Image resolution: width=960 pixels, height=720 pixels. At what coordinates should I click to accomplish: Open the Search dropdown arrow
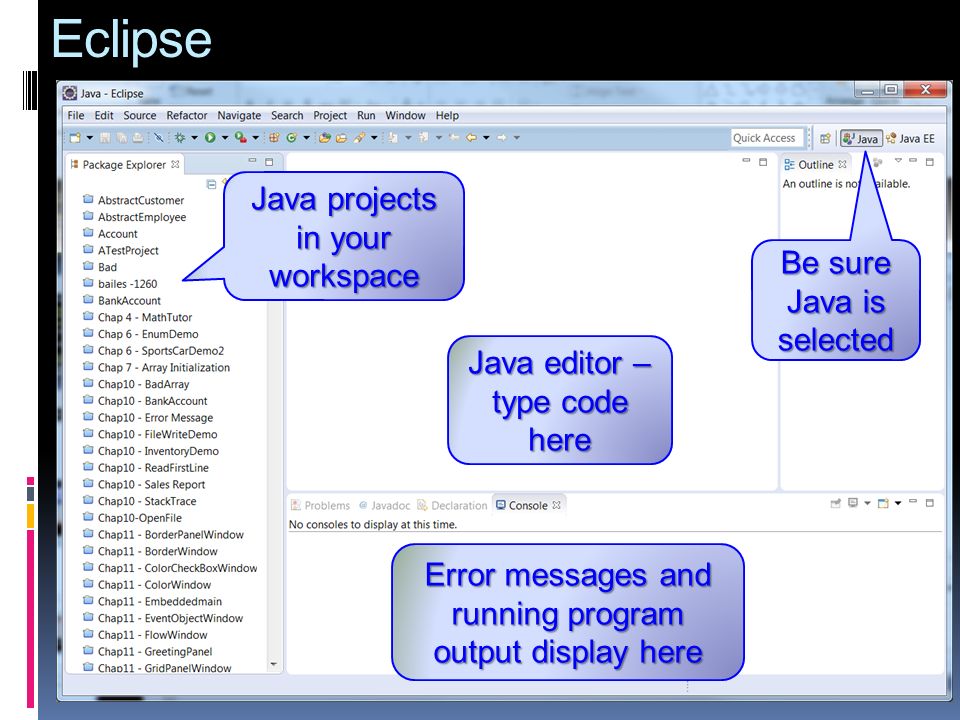tap(374, 138)
